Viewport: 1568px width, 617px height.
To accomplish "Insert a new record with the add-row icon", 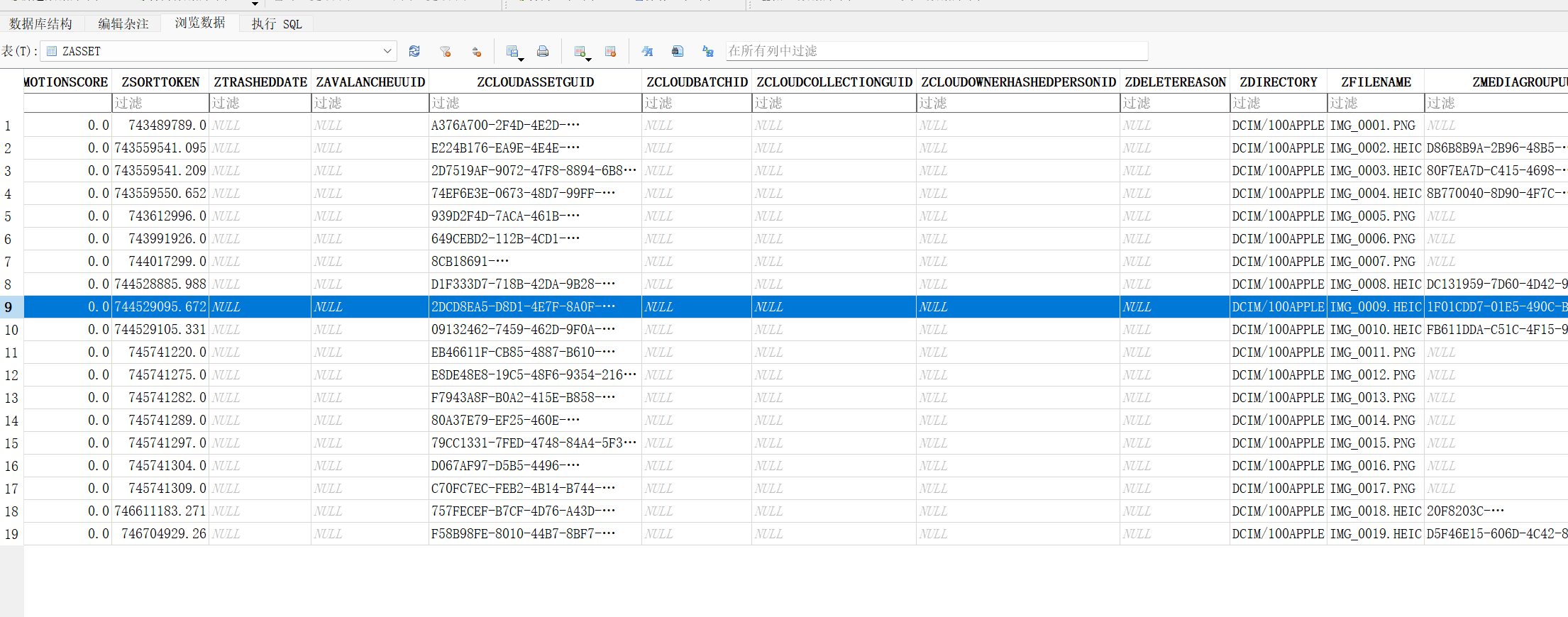I will click(580, 51).
